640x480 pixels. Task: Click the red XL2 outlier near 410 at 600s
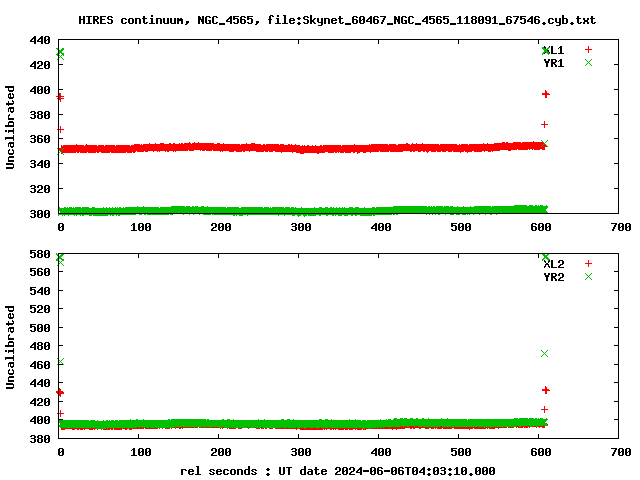coord(544,409)
